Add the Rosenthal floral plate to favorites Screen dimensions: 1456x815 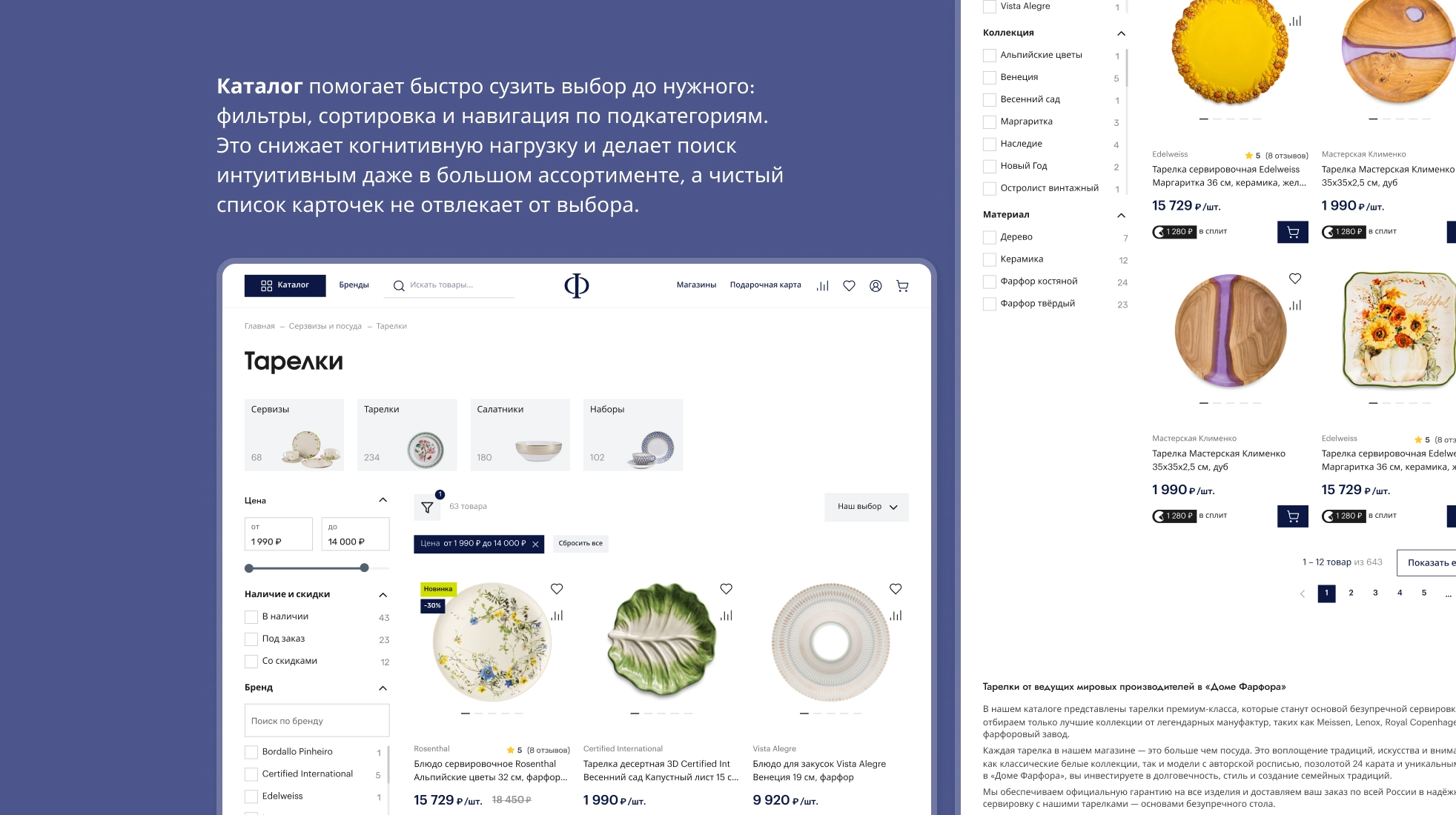click(x=557, y=589)
